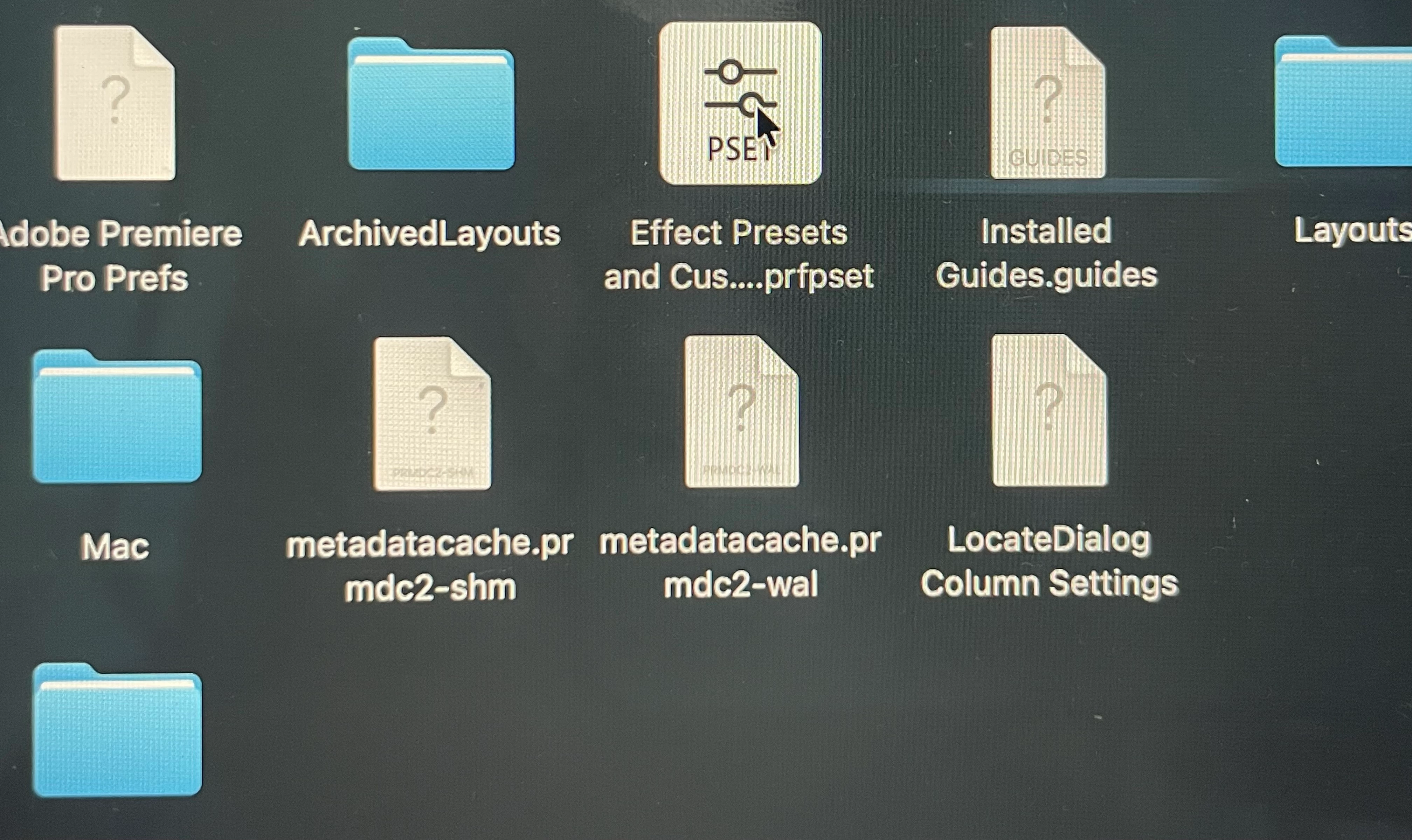Click the Mac folder name label
Viewport: 1412px width, 840px height.
[115, 547]
